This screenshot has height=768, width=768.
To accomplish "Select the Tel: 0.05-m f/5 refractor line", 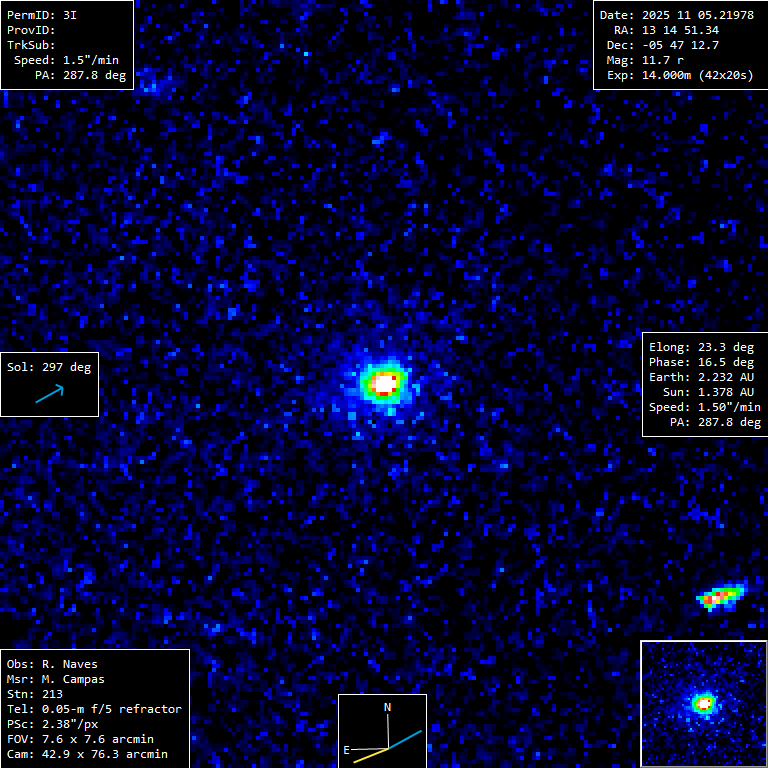I will pos(94,709).
